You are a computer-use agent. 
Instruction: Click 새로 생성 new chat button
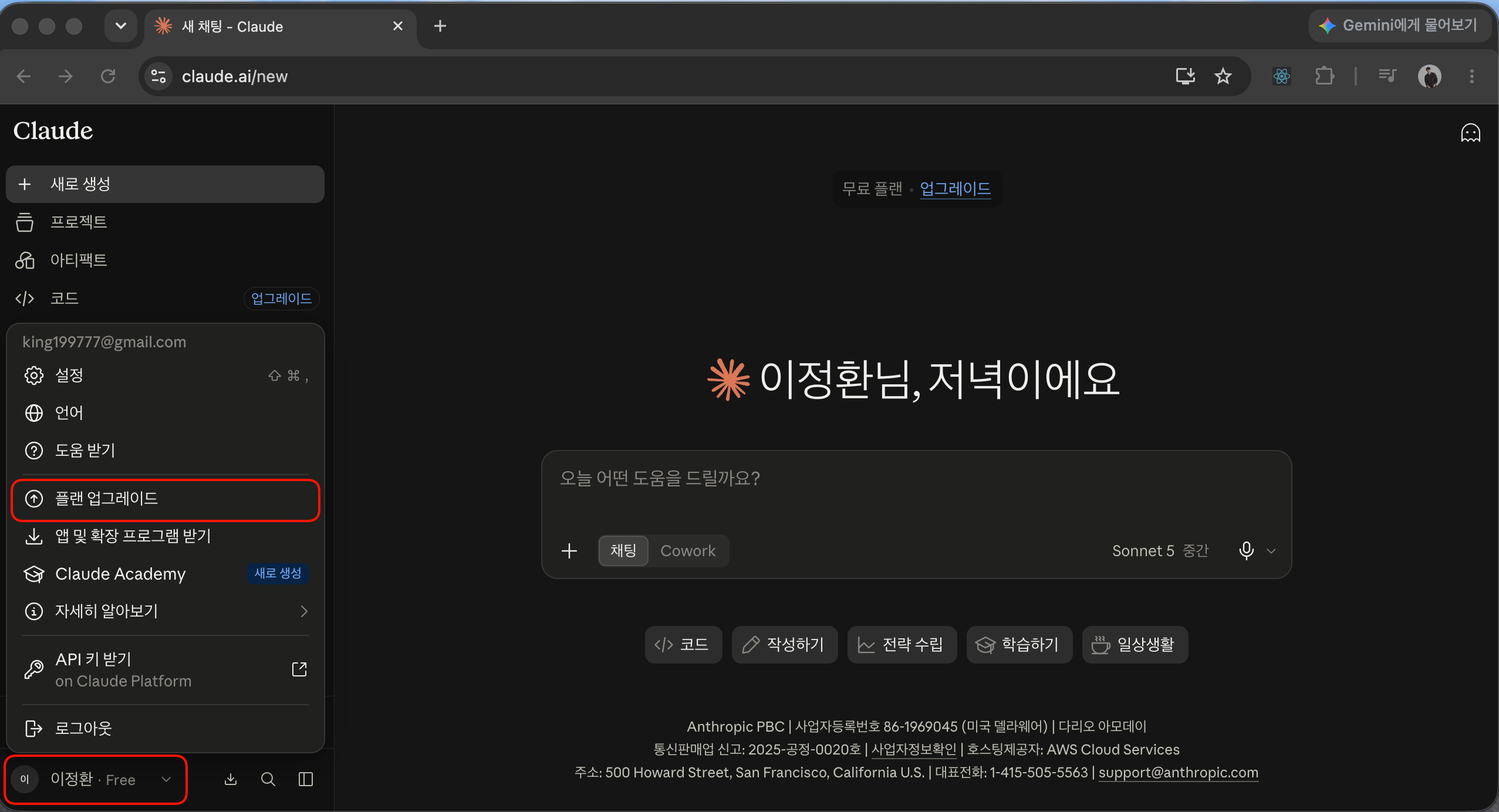point(166,184)
